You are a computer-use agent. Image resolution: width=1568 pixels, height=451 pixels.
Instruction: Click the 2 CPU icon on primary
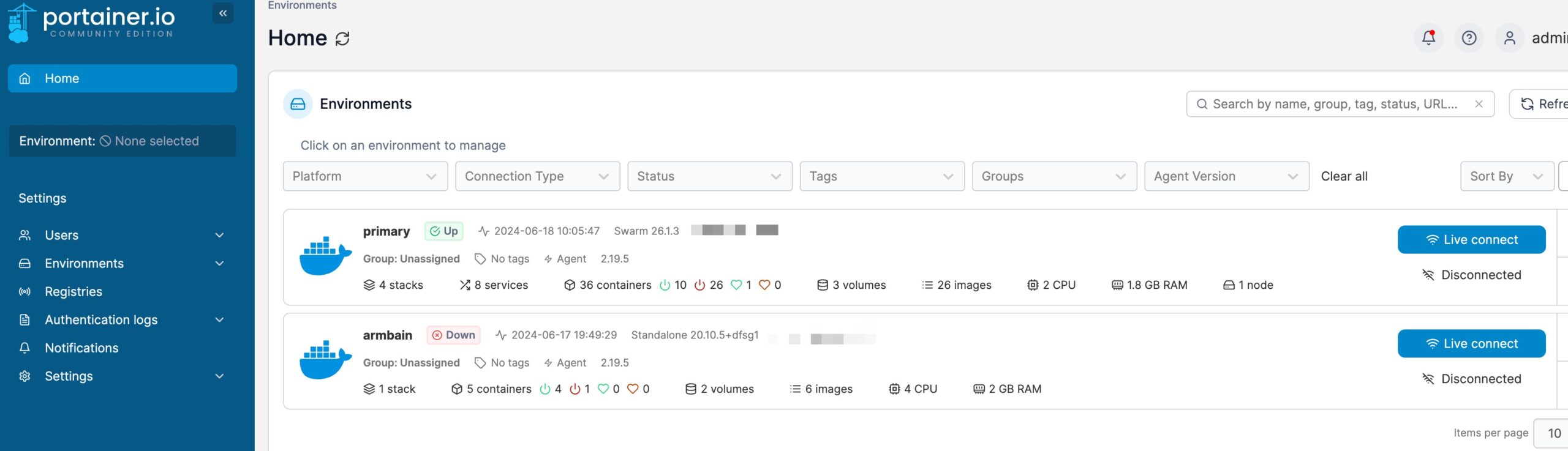point(1033,285)
